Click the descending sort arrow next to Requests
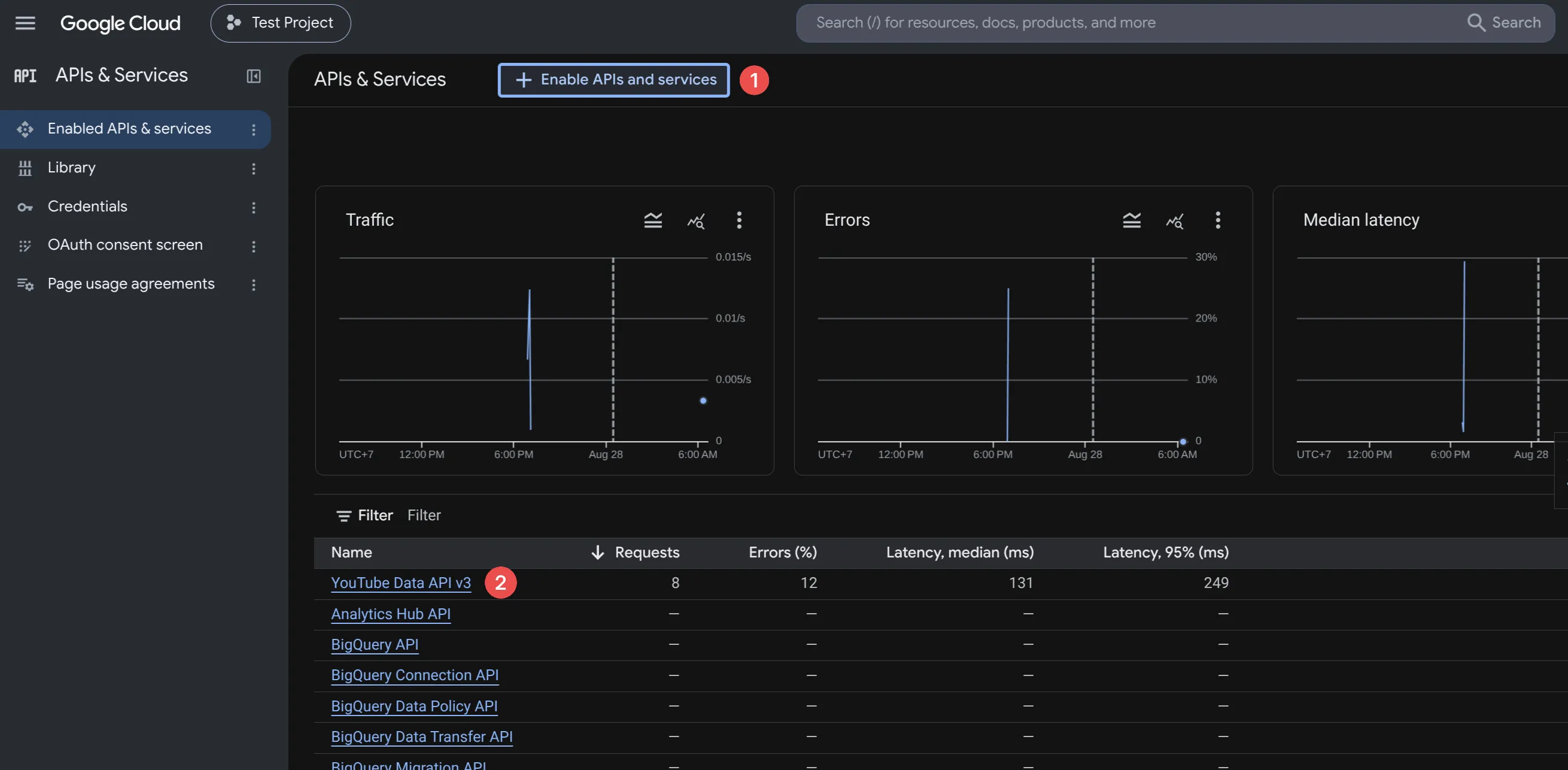 (x=598, y=553)
